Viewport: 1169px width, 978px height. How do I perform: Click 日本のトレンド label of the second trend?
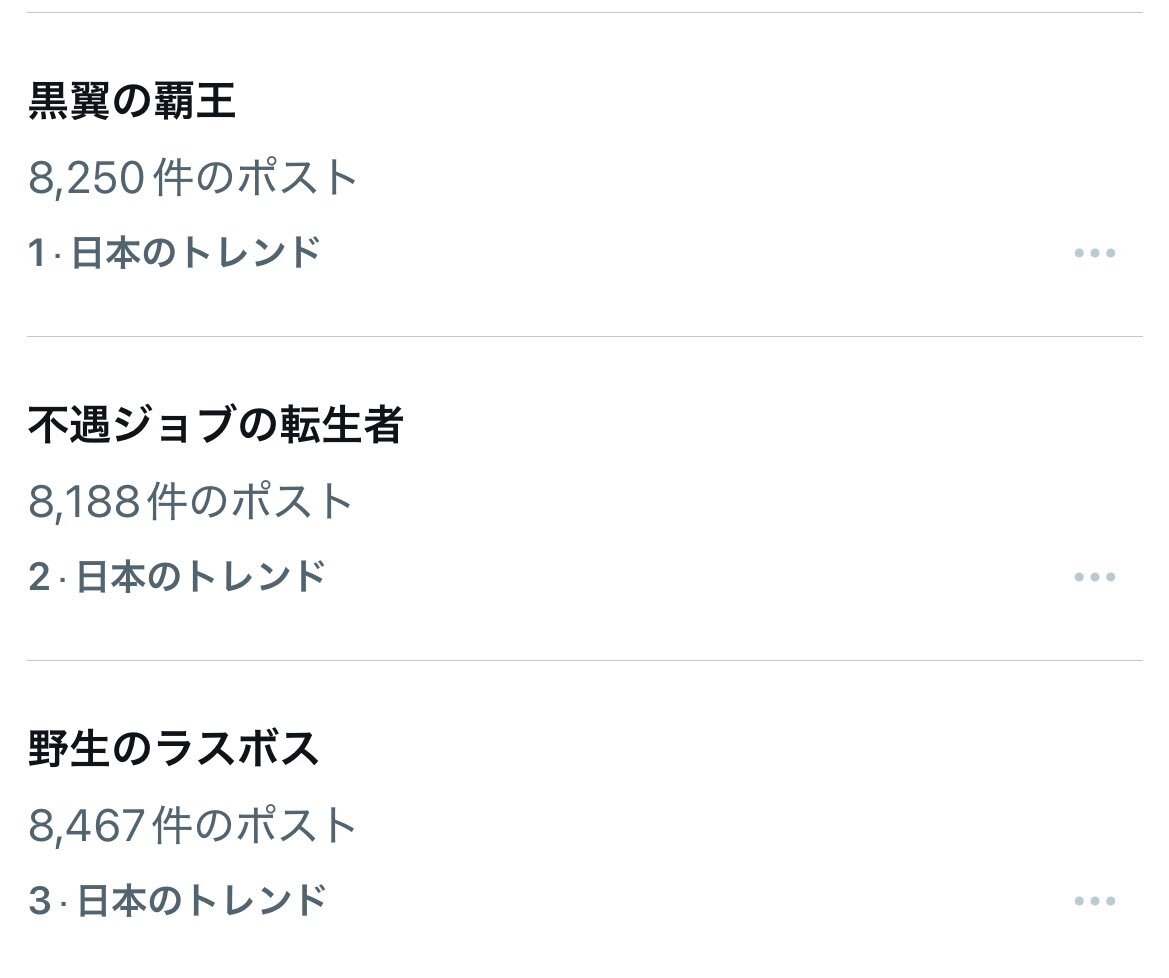(201, 577)
